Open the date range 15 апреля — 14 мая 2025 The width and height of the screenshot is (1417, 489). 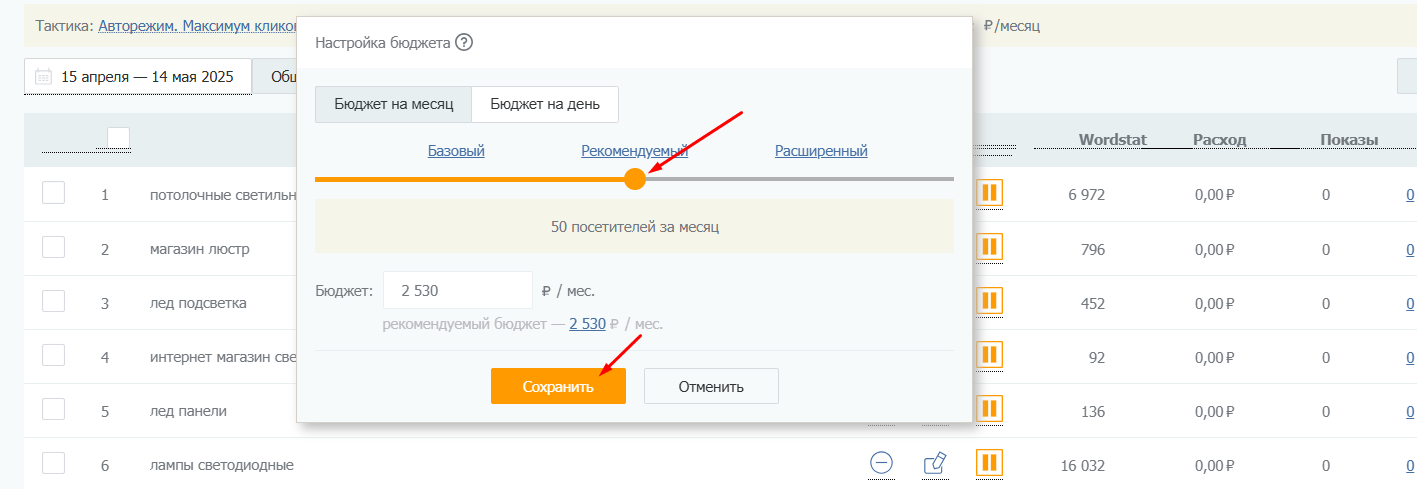(x=138, y=76)
